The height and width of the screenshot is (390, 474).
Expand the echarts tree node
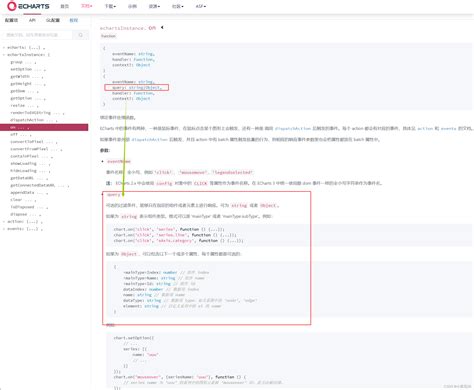pyautogui.click(x=4, y=47)
